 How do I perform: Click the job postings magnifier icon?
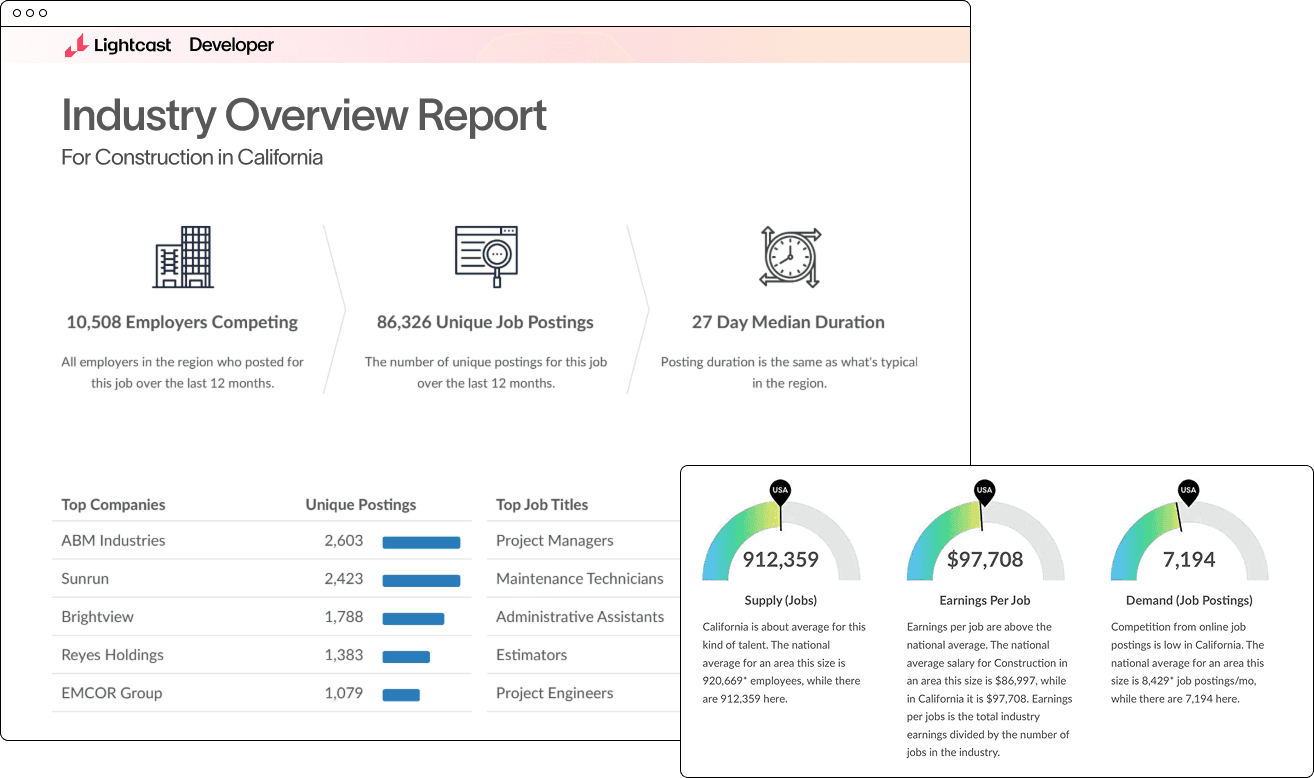485,257
